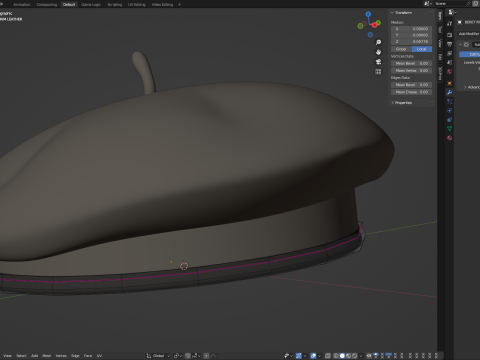The image size is (480, 360).
Task: Toggle proportional editing in header
Action: point(206,356)
